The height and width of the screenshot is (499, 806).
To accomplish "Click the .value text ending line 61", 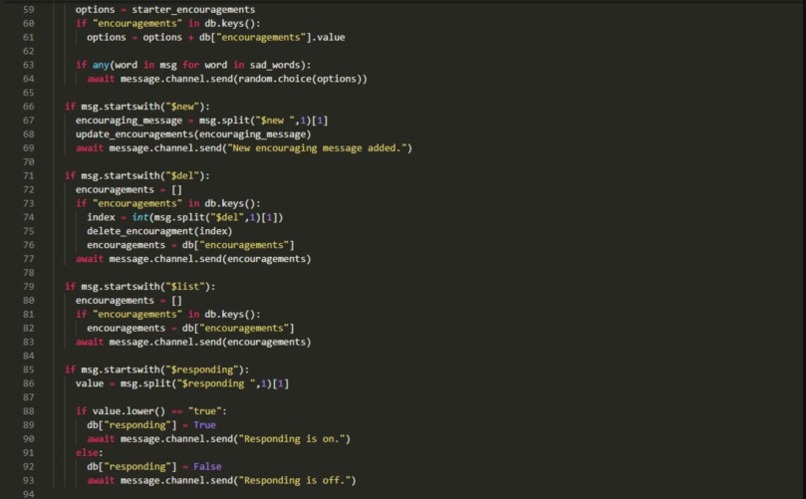I will click(x=328, y=38).
